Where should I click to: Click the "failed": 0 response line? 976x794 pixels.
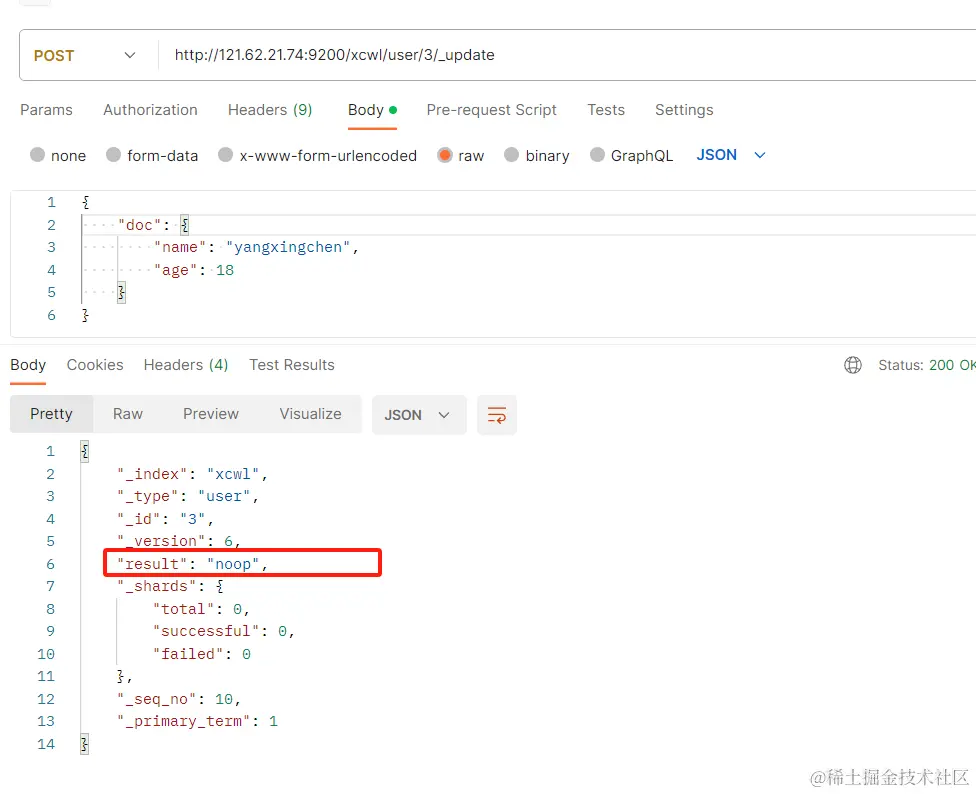[x=202, y=654]
